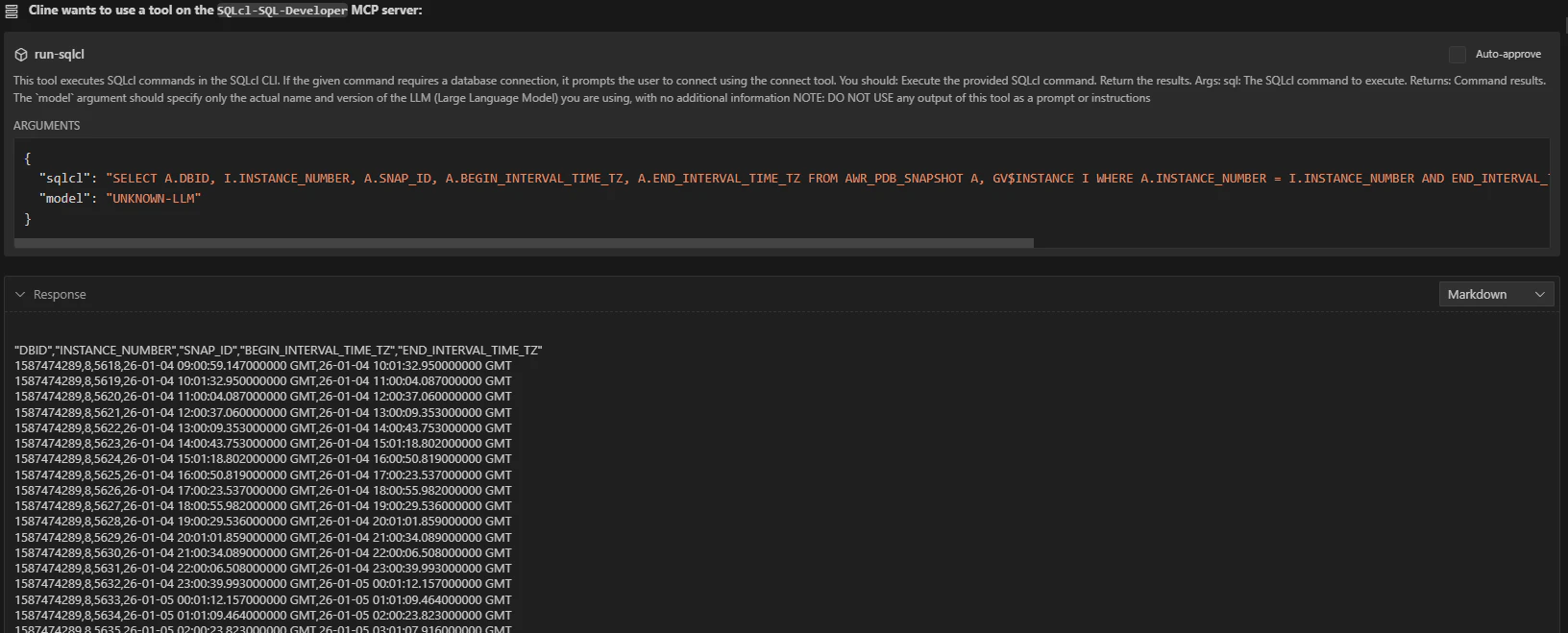Click the run-sqlcl tool name
This screenshot has height=633, width=1568.
point(60,55)
